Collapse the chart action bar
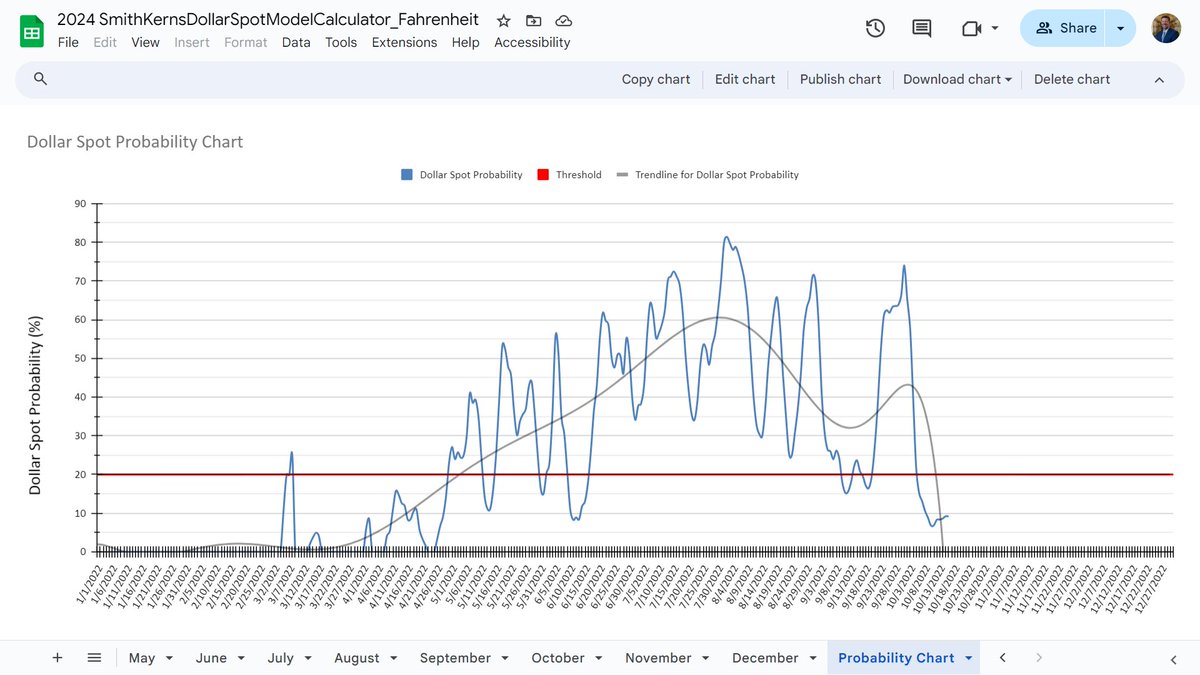Image resolution: width=1200 pixels, height=675 pixels. [x=1159, y=79]
